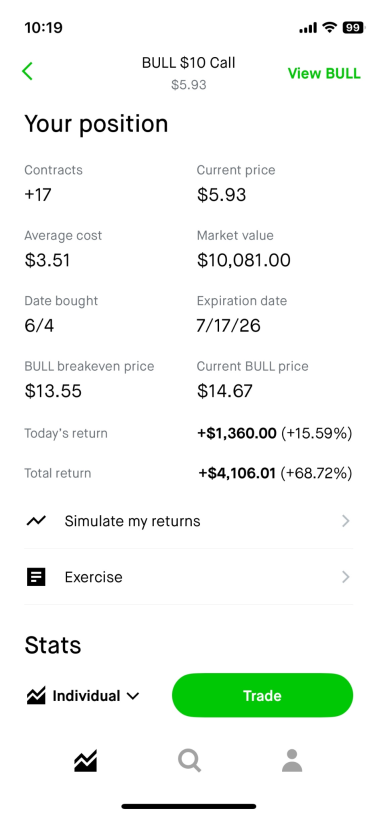Tap the home indicator bar
Viewport: 377px width, 817px height.
(x=189, y=807)
